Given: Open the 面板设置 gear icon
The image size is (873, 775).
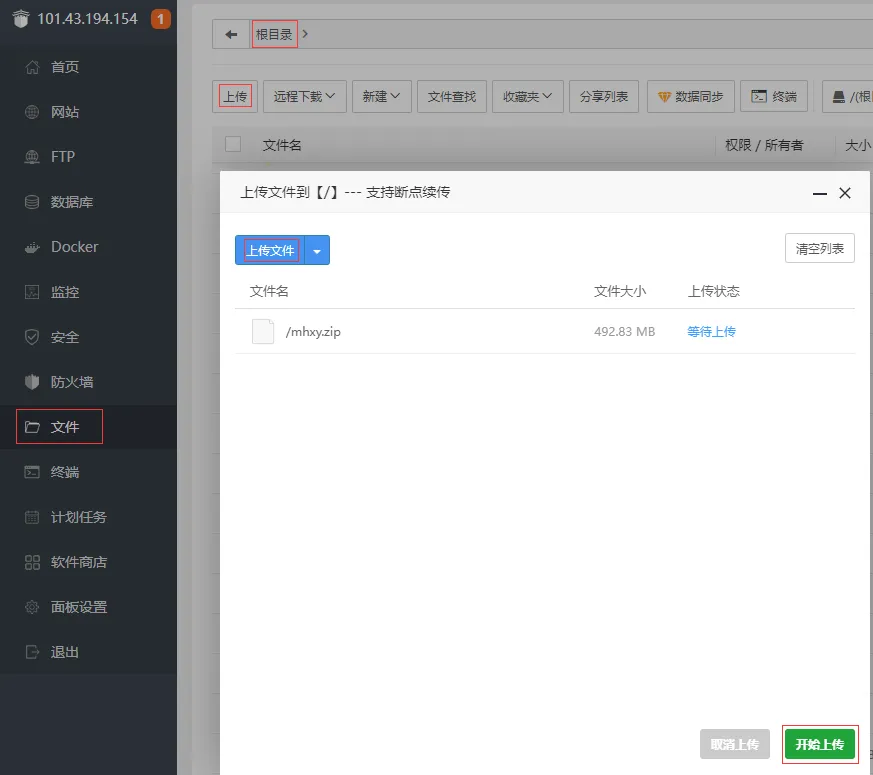Looking at the screenshot, I should click(x=32, y=607).
